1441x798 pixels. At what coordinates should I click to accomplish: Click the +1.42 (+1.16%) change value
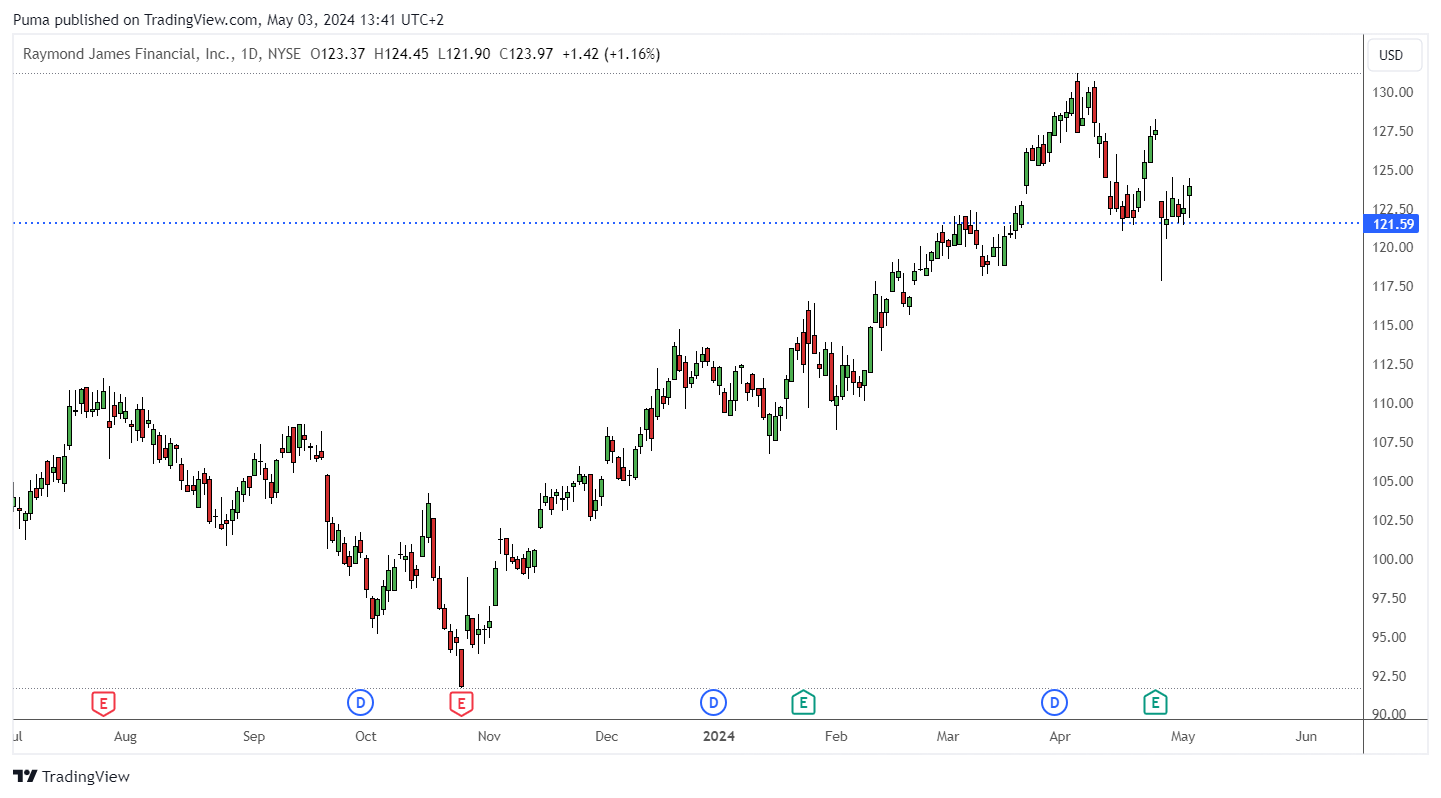pos(610,54)
